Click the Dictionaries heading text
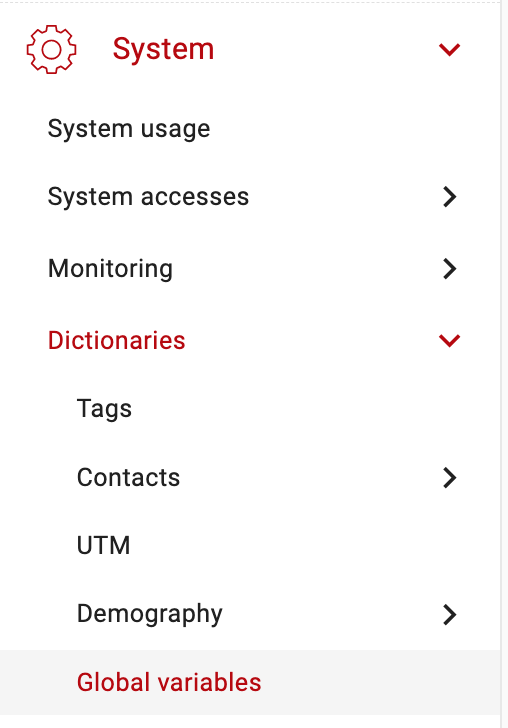 [117, 340]
